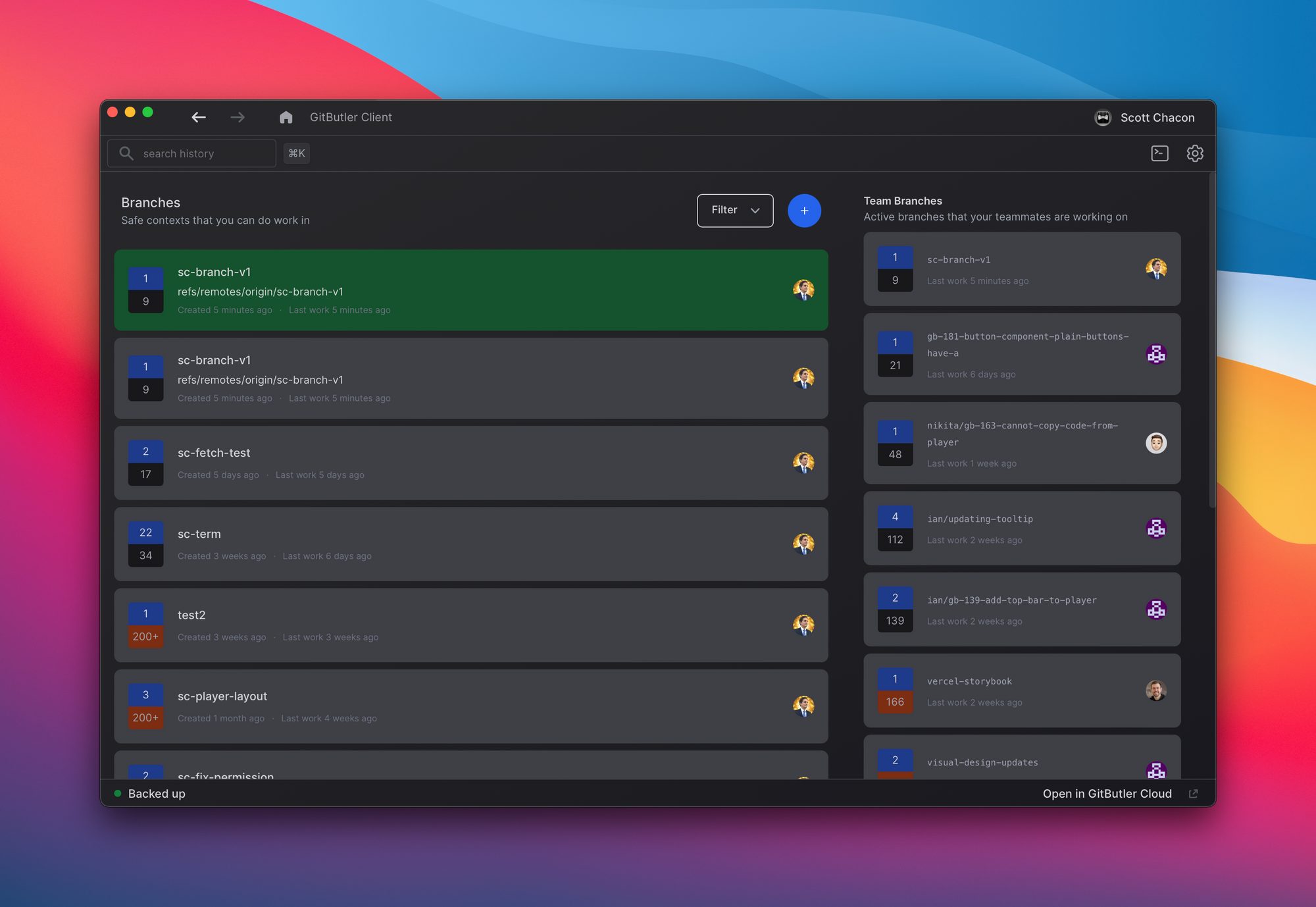This screenshot has width=1316, height=907.
Task: Click the 4/112 badge on ian/updating-tooltip
Action: point(895,528)
